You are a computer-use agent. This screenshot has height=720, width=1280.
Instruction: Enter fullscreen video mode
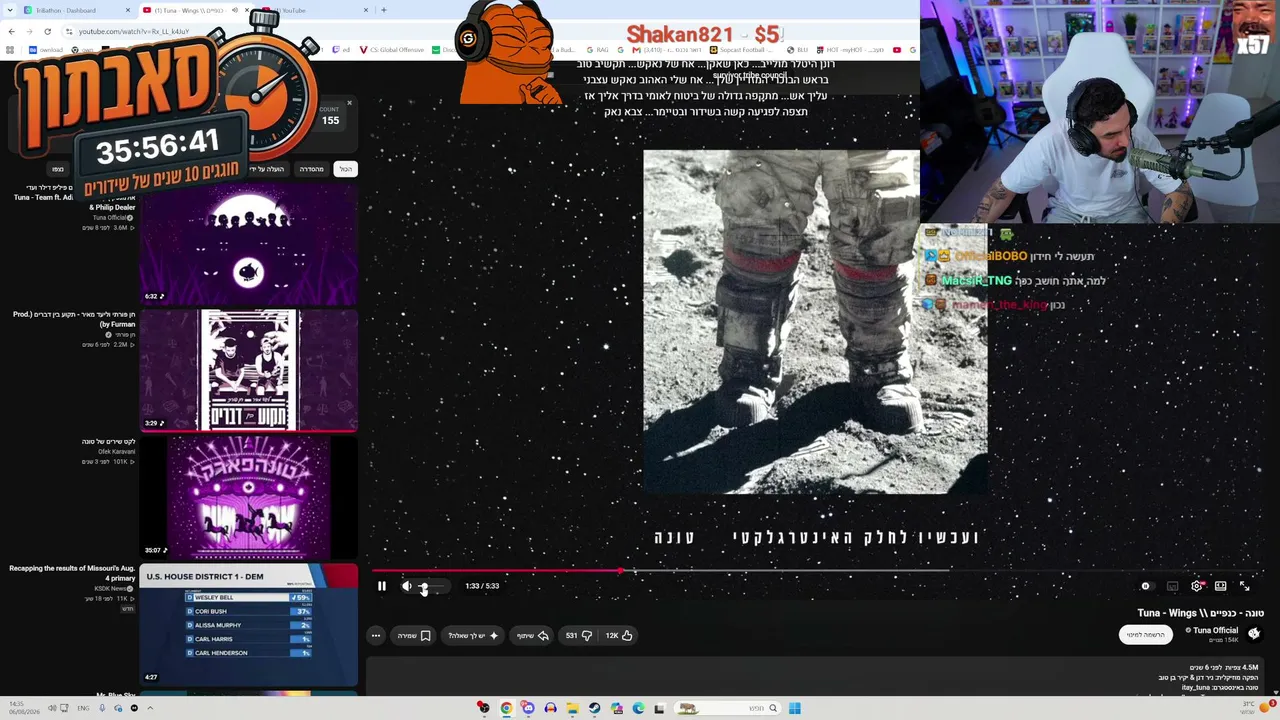pos(1245,586)
